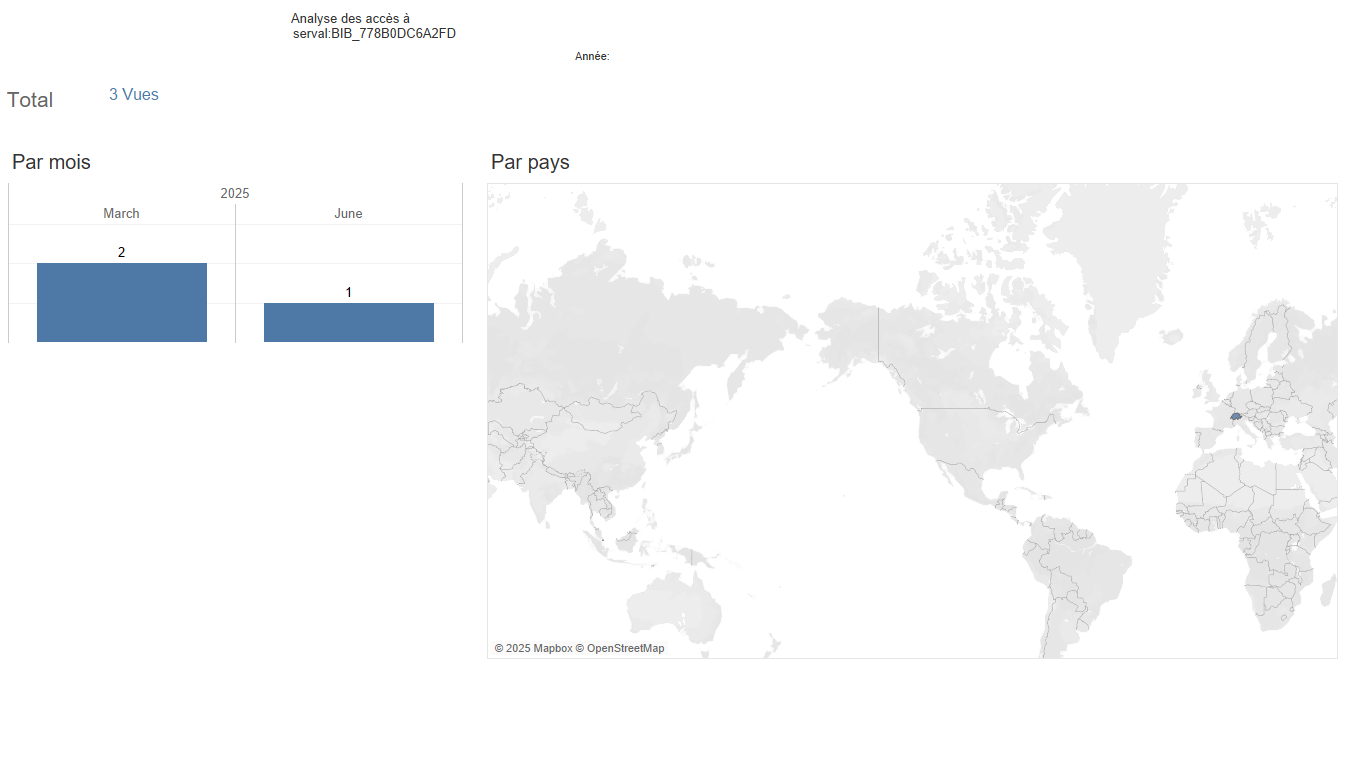
Task: Select the March column header
Action: (x=121, y=213)
